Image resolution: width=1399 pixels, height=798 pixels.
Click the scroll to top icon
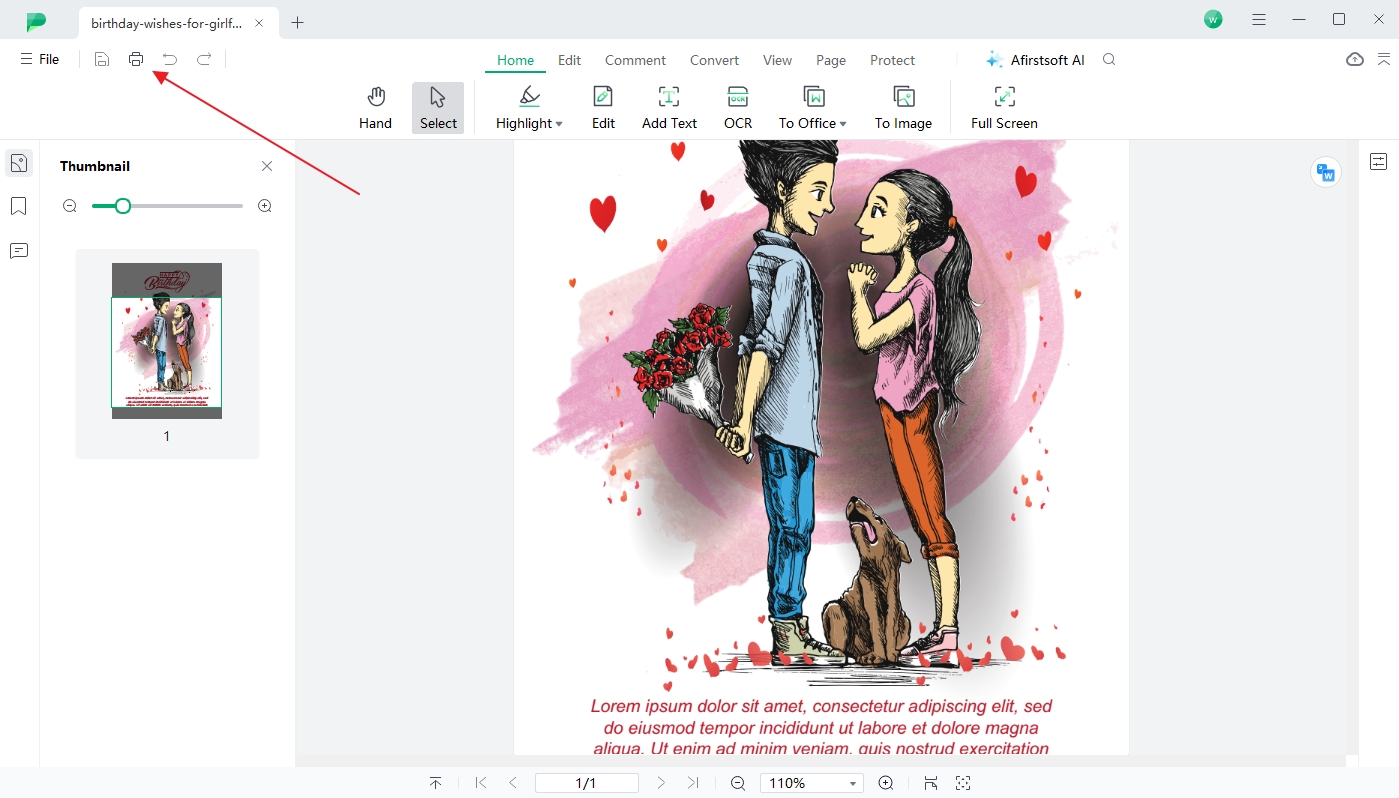point(436,783)
